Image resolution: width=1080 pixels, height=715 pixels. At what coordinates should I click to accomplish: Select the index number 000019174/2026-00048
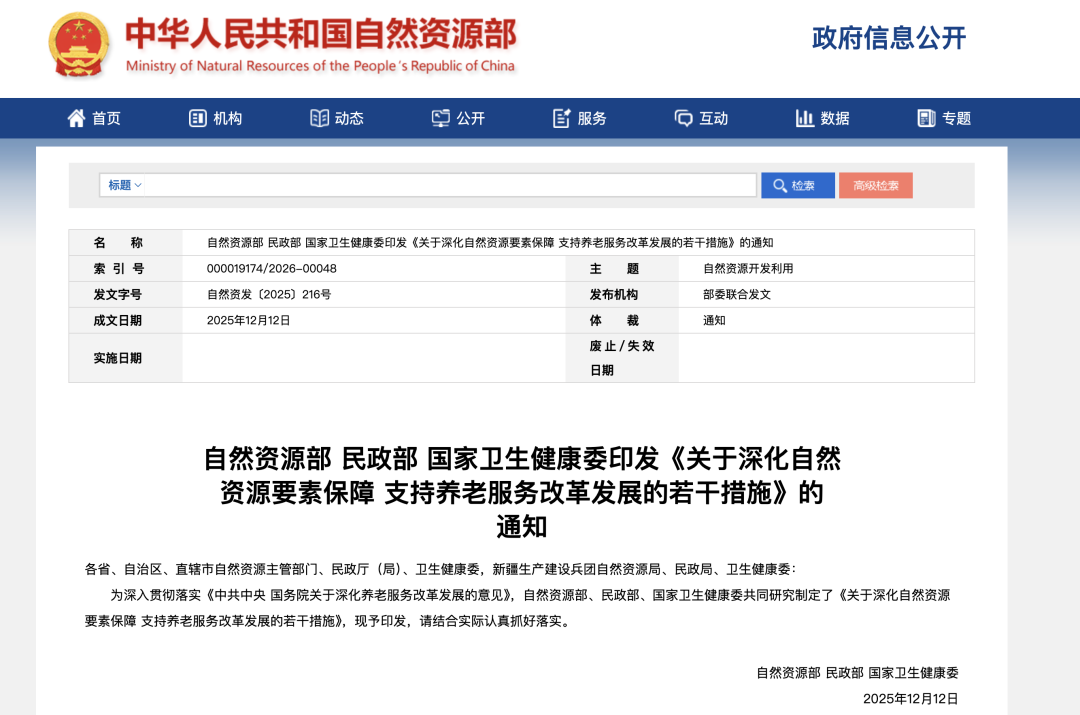point(271,269)
